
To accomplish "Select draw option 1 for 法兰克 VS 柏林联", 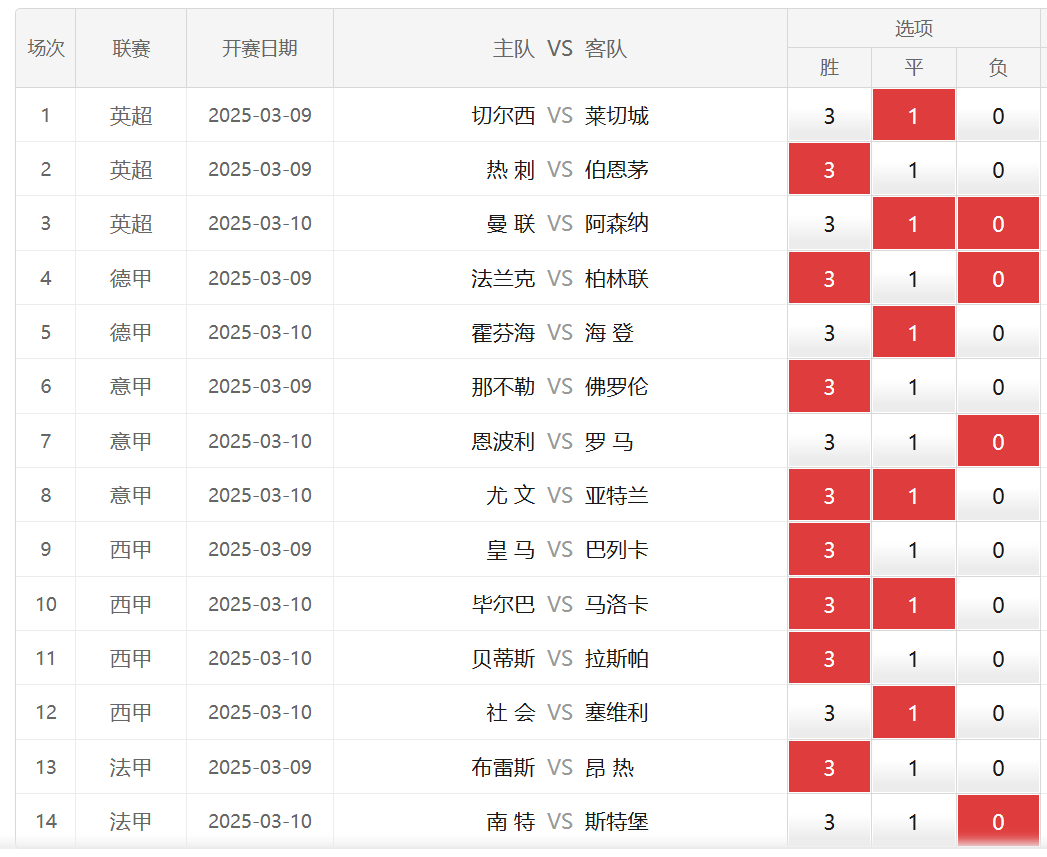I will 913,278.
